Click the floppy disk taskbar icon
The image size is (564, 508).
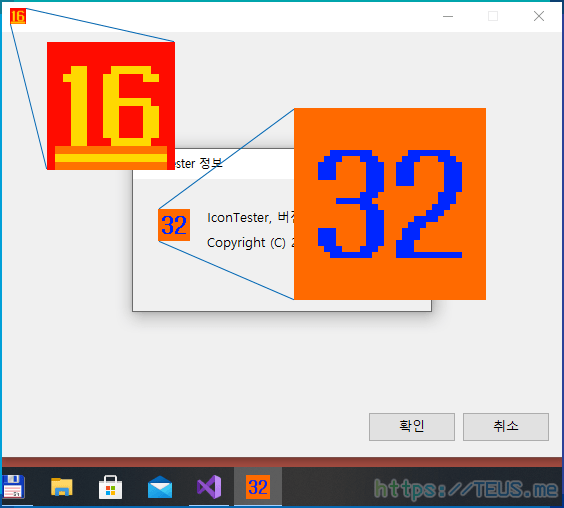[x=13, y=487]
